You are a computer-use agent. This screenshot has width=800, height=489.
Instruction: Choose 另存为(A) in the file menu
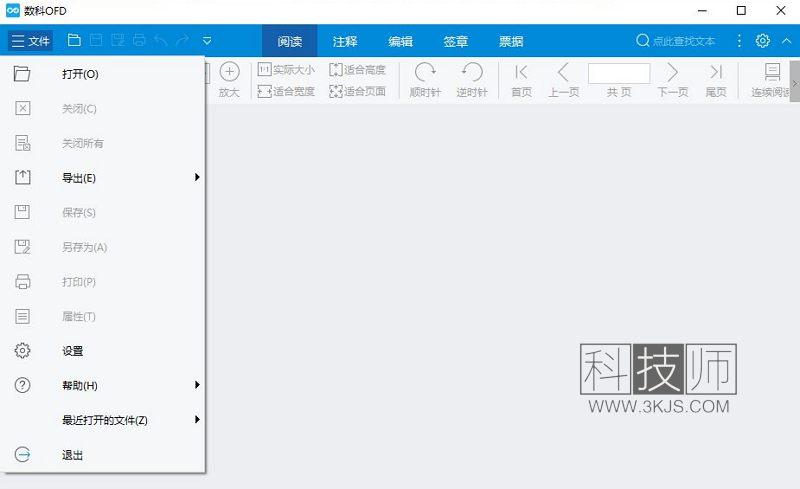tap(103, 247)
